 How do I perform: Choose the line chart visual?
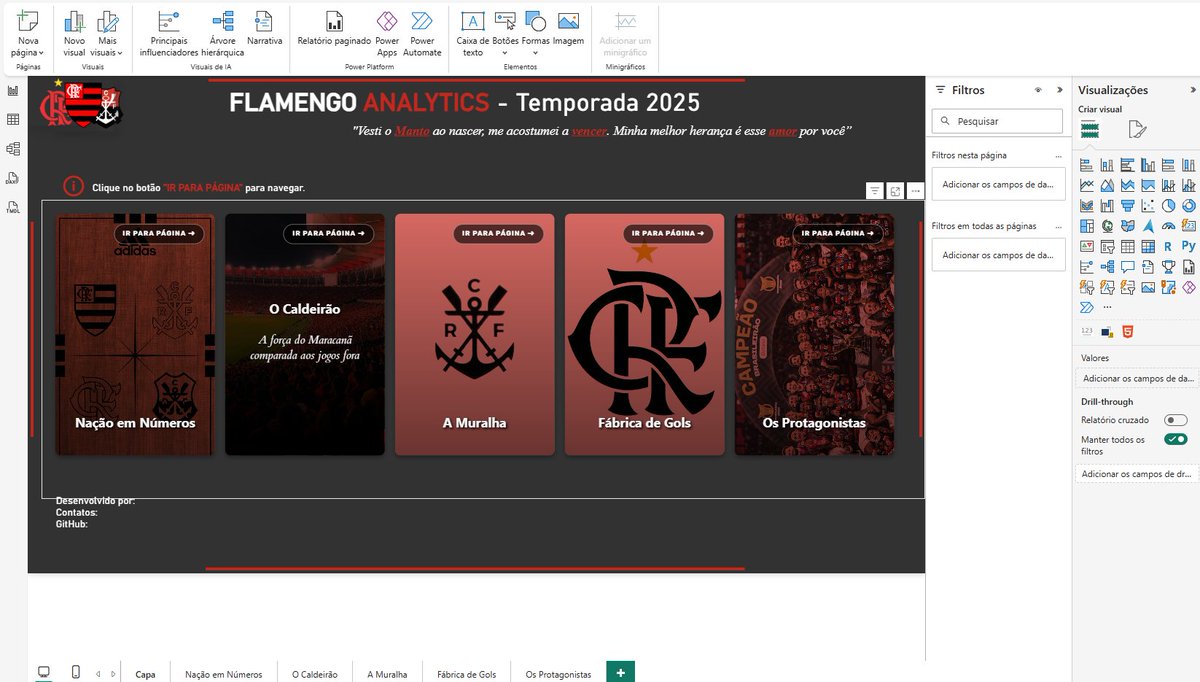(1087, 185)
